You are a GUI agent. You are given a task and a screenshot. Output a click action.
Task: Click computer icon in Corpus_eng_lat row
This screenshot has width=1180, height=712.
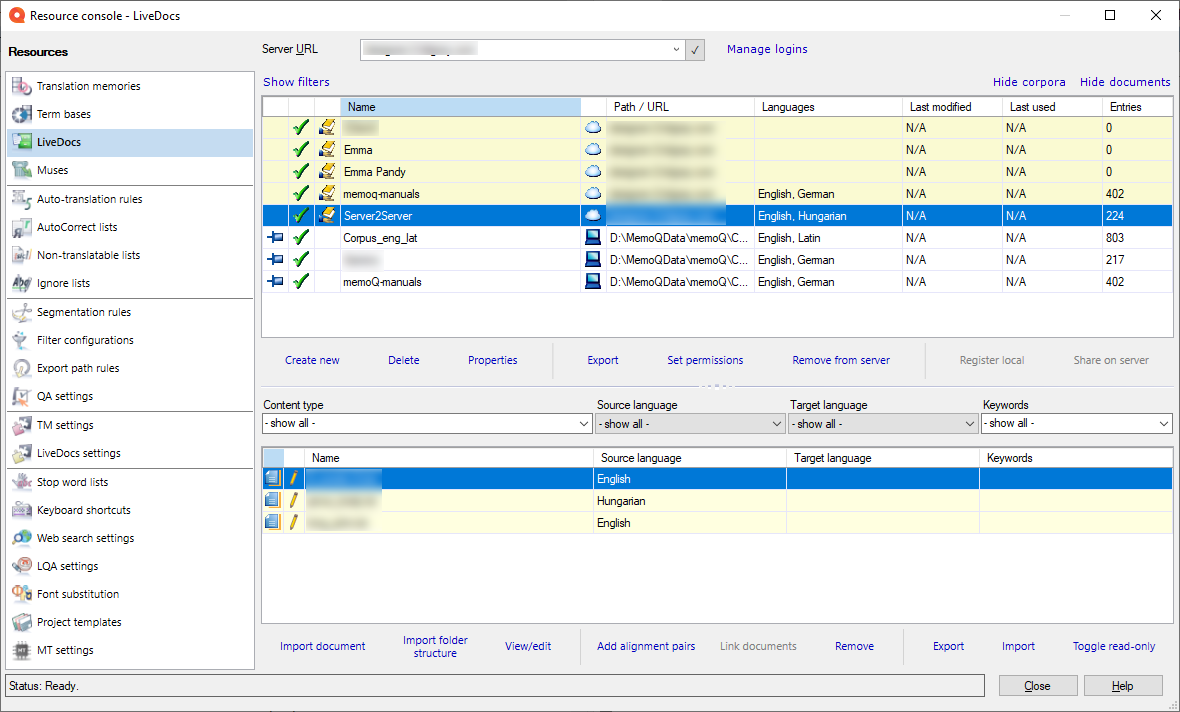click(593, 238)
